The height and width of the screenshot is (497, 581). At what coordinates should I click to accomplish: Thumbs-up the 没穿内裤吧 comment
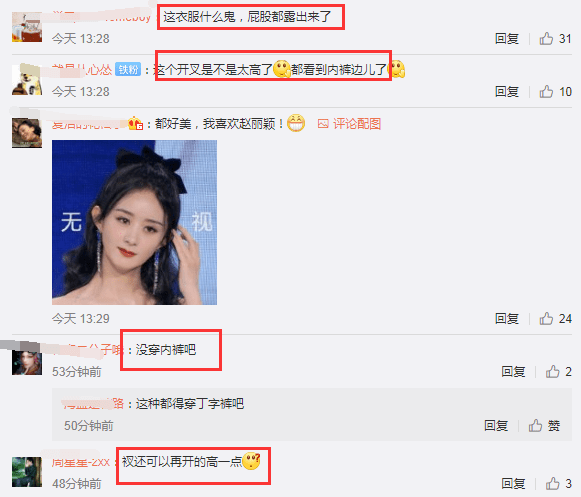[552, 371]
